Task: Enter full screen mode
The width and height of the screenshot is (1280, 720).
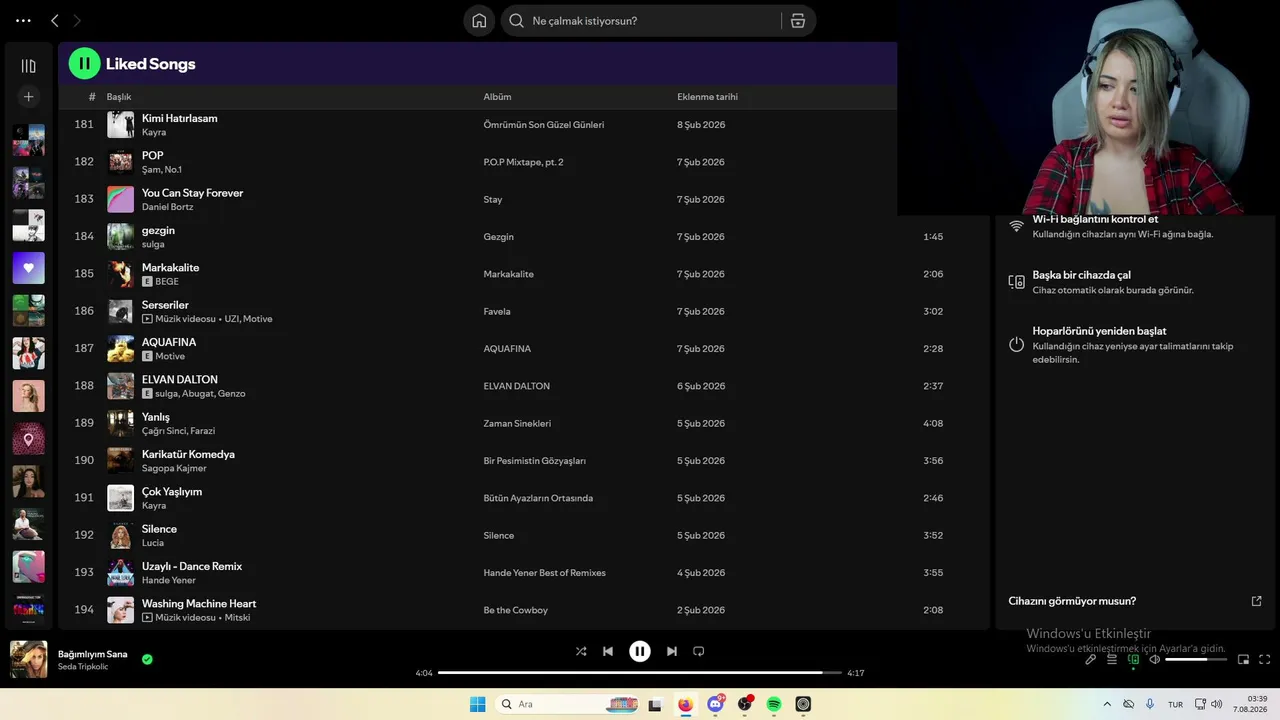Action: click(x=1264, y=659)
